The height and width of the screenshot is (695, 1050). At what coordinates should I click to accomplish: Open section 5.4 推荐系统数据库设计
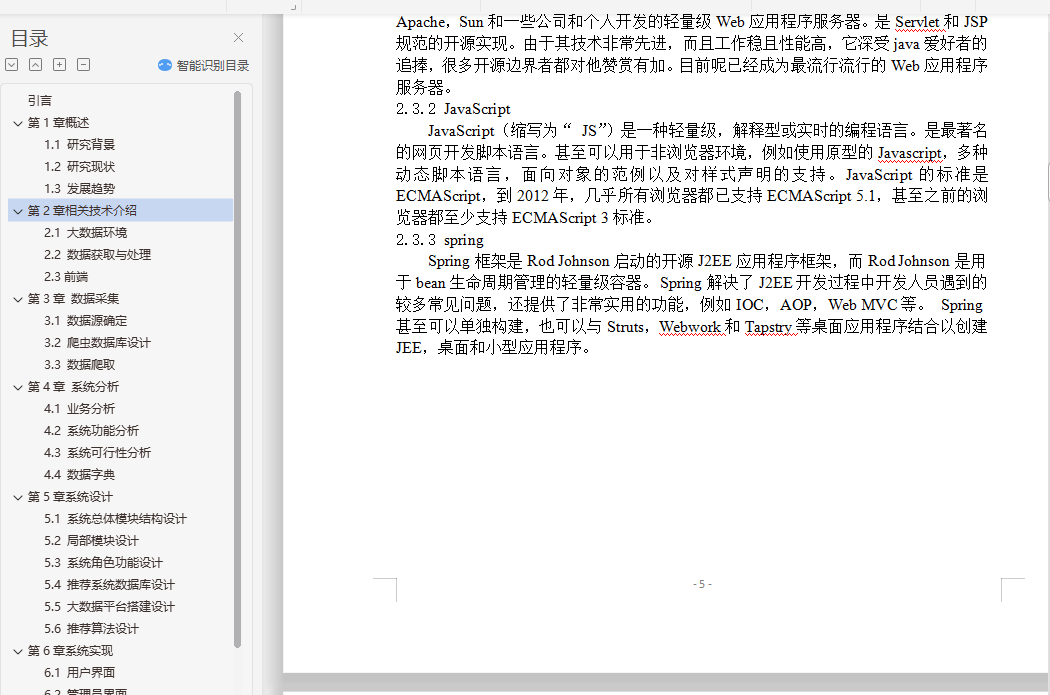pos(110,585)
